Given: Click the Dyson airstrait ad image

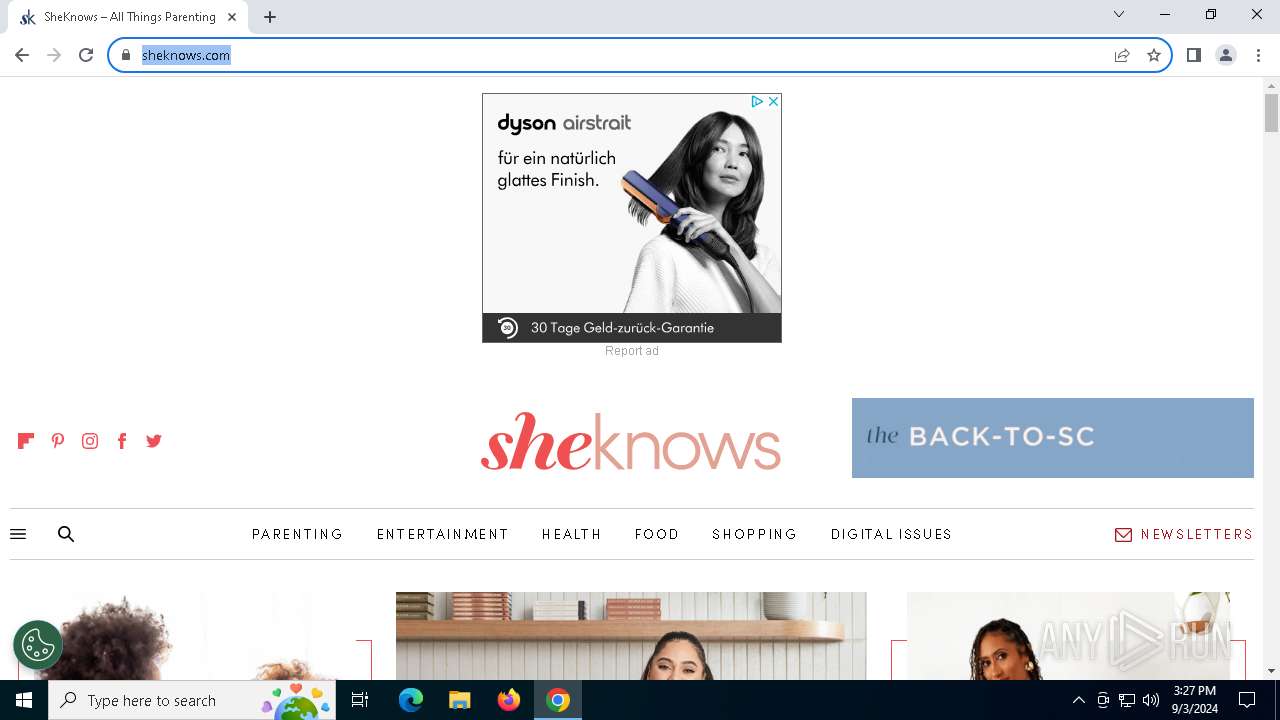Looking at the screenshot, I should click(x=632, y=218).
